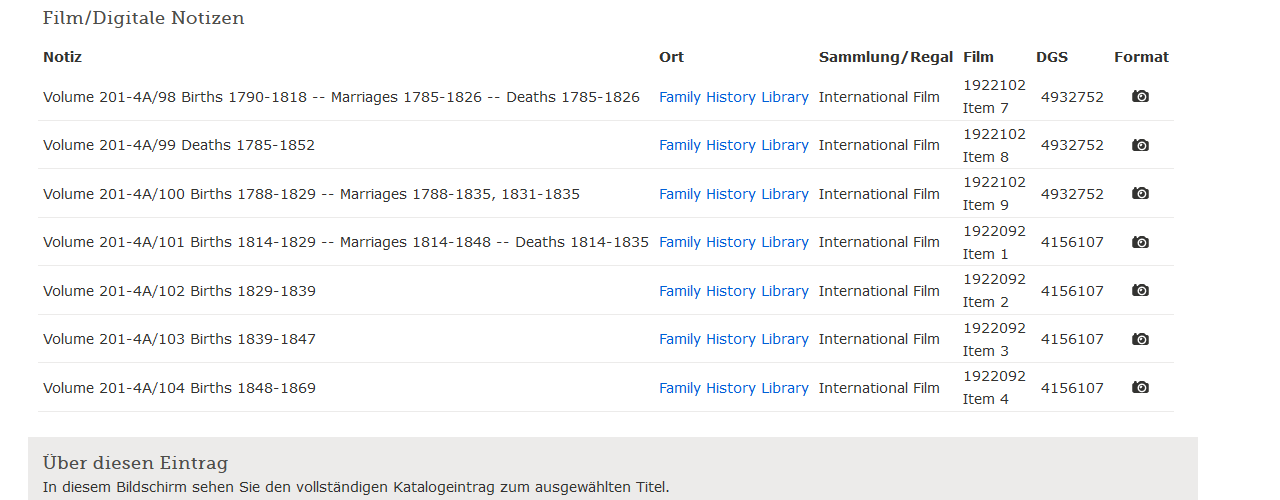
Task: Open camera icon for Births 1839-1847
Action: pos(1140,339)
